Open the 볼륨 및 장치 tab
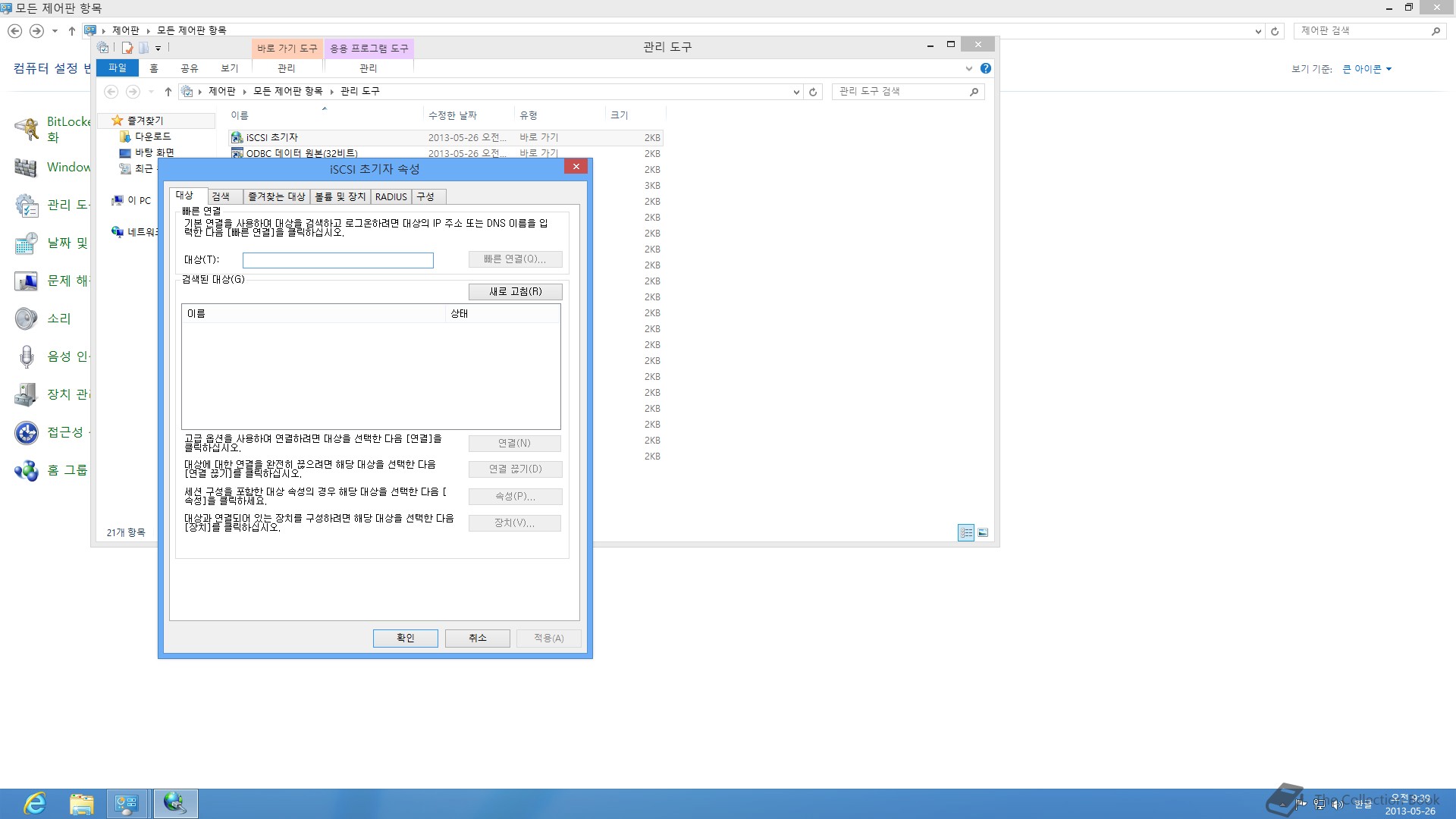1456x819 pixels. tap(340, 196)
